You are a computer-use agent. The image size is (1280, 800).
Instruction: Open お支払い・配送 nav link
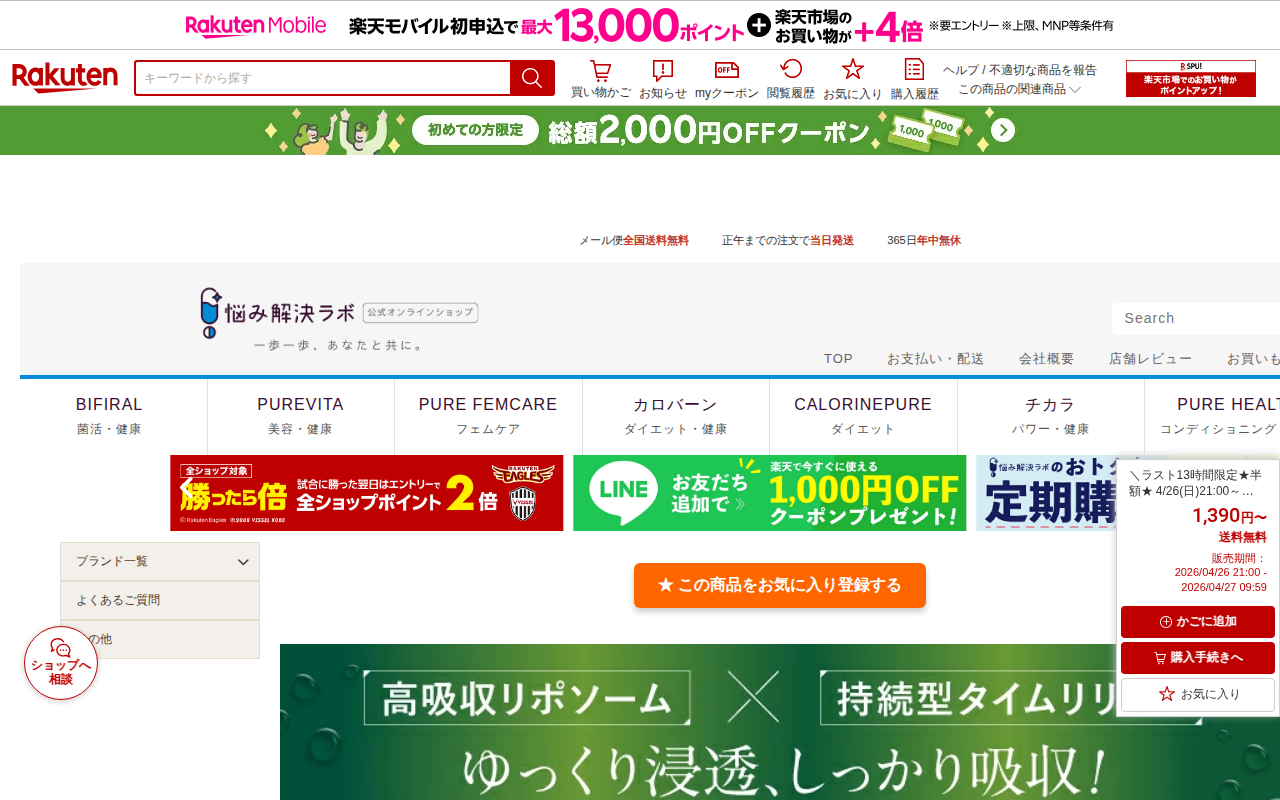(935, 359)
